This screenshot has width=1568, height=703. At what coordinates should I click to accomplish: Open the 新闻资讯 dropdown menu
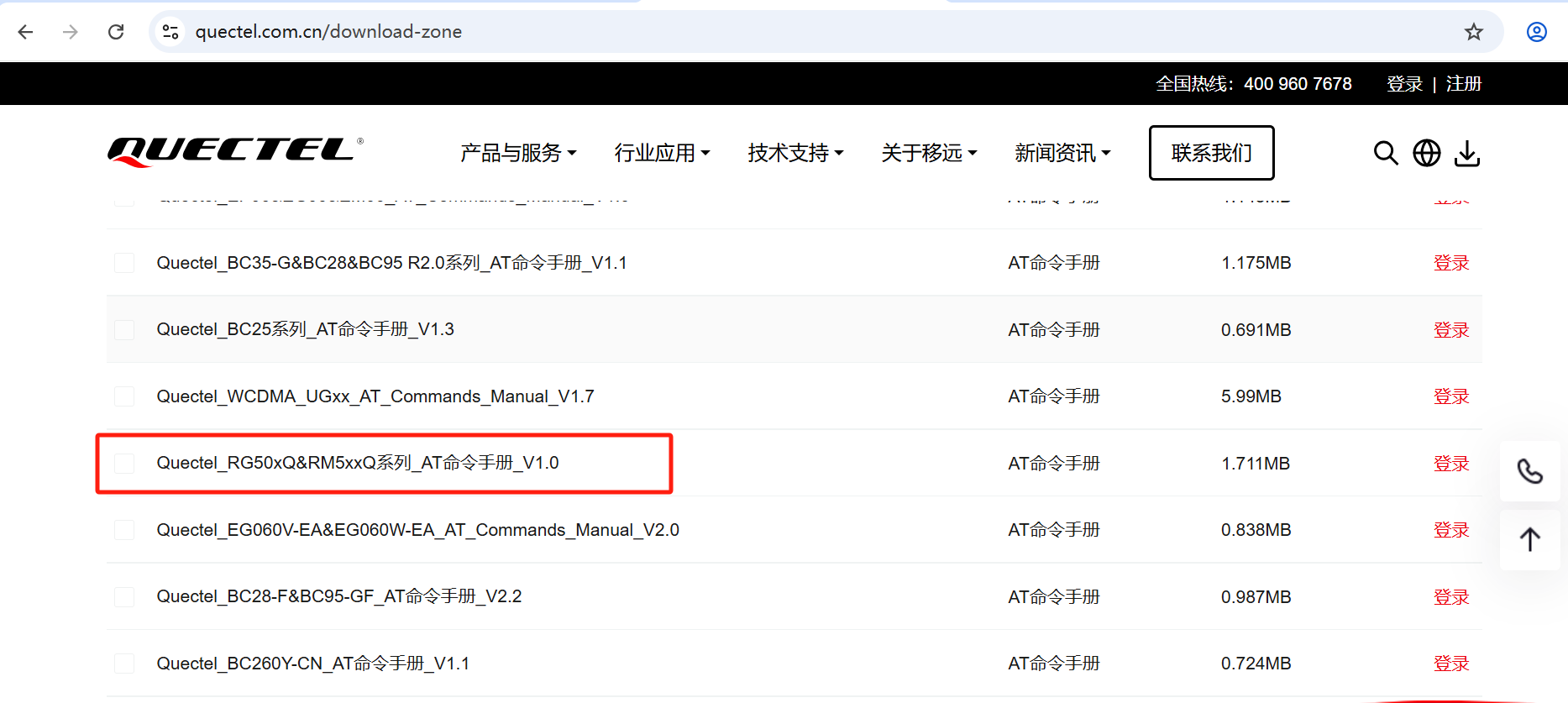pyautogui.click(x=1062, y=153)
